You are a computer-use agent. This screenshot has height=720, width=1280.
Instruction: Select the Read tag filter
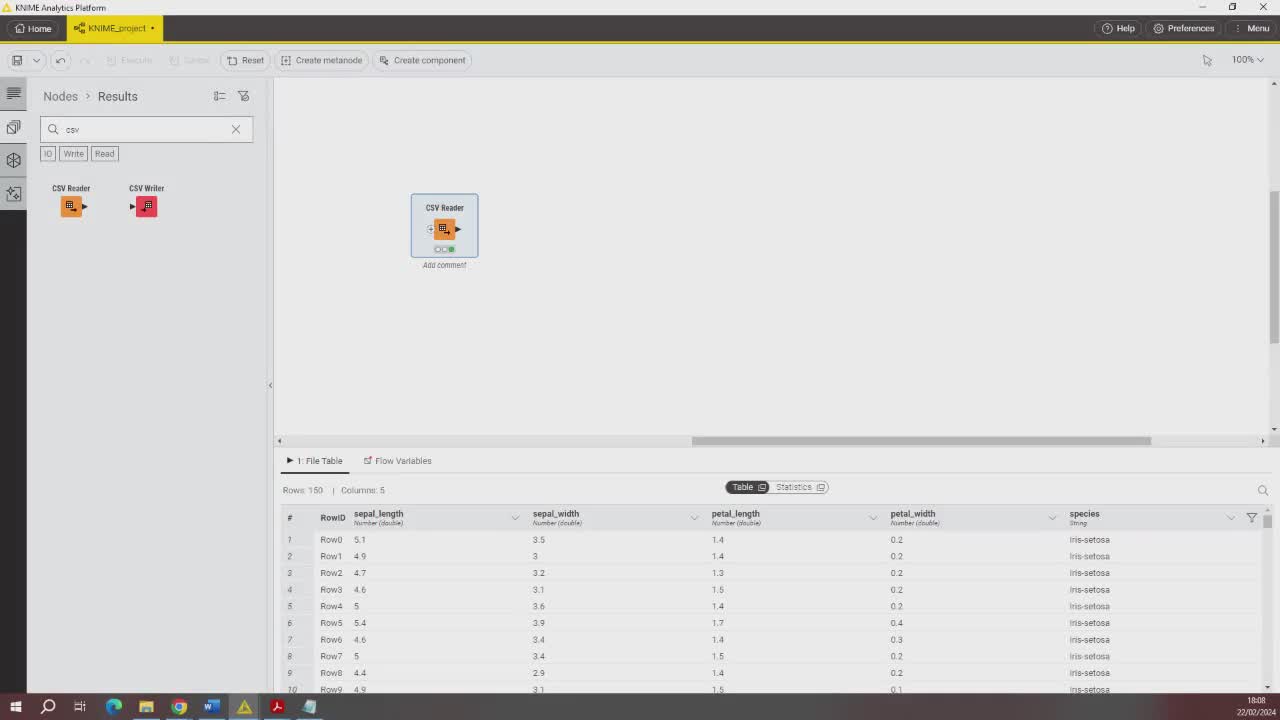pyautogui.click(x=105, y=153)
